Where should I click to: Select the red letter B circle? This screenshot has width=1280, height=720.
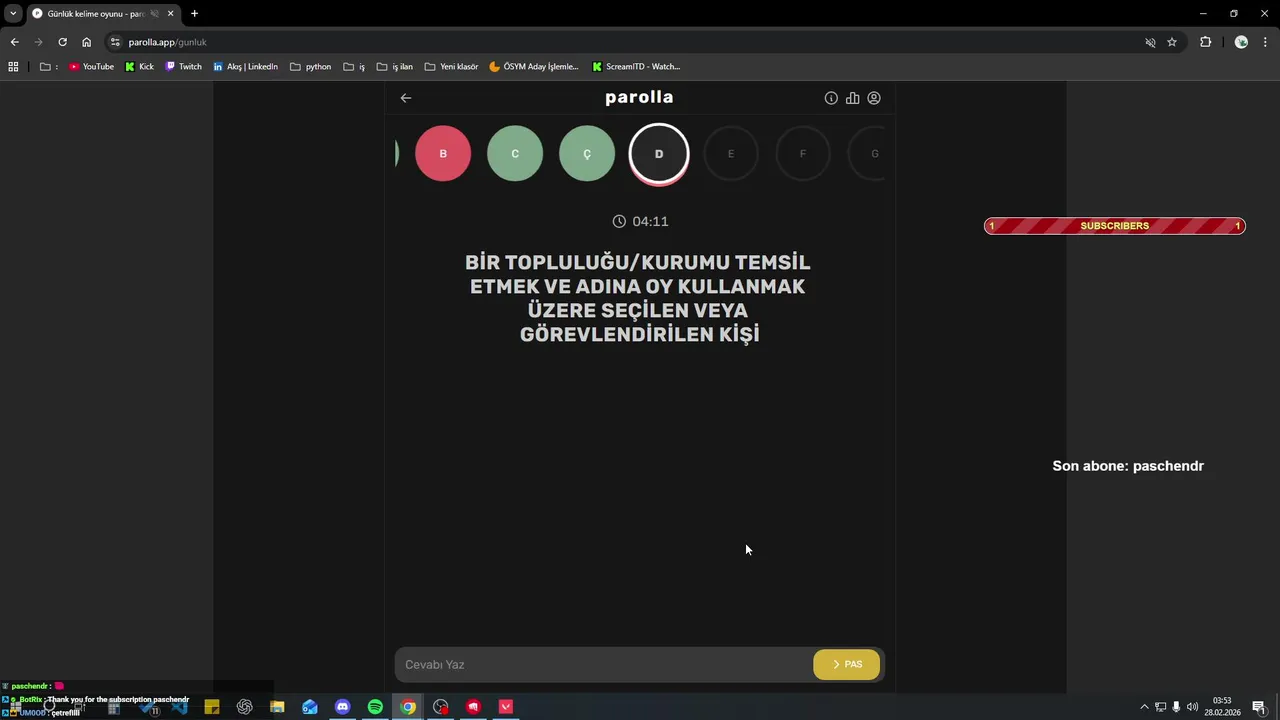pos(443,154)
